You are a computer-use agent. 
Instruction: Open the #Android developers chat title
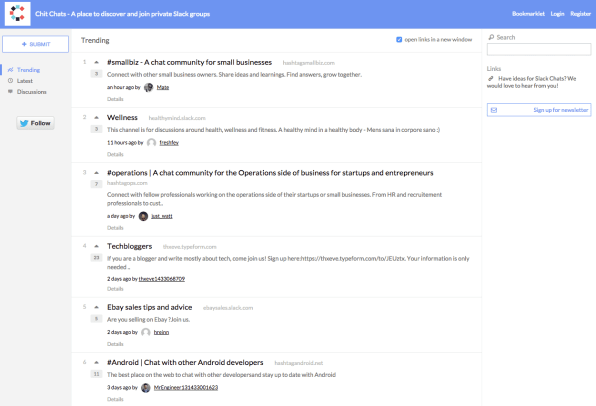pyautogui.click(x=185, y=363)
